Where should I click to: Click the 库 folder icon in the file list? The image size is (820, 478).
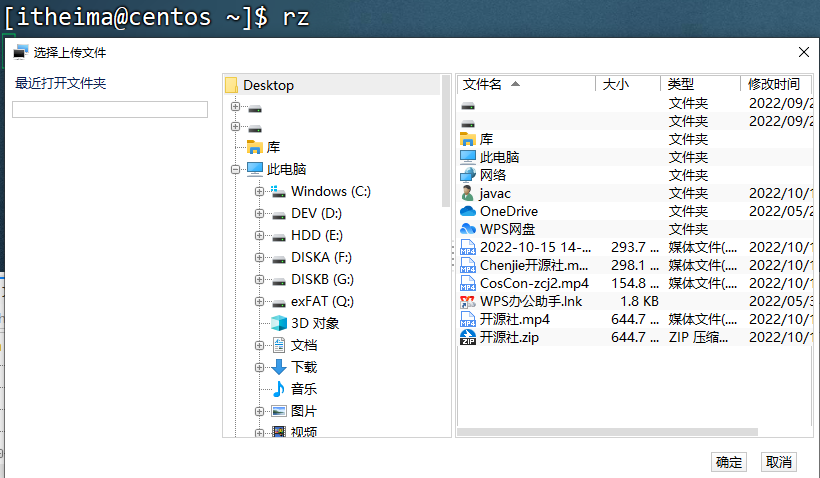pos(468,139)
